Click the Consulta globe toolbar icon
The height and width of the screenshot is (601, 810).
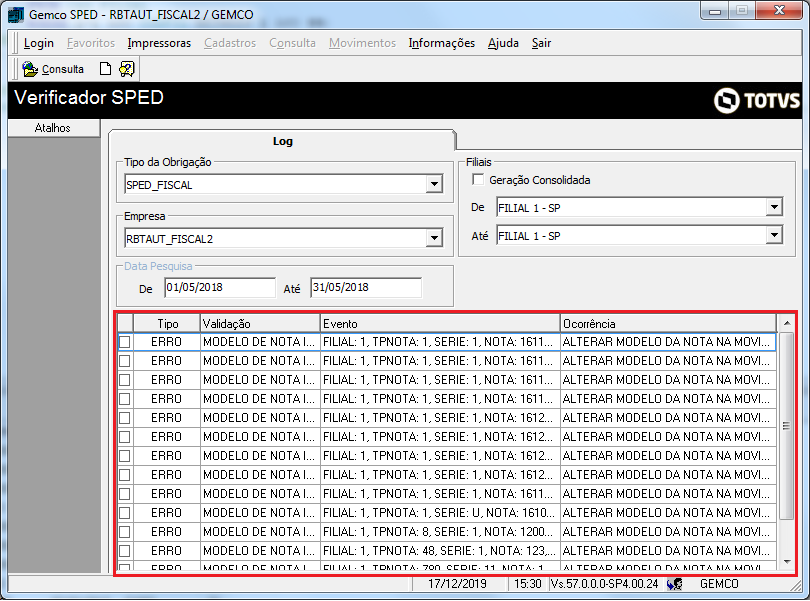click(30, 69)
